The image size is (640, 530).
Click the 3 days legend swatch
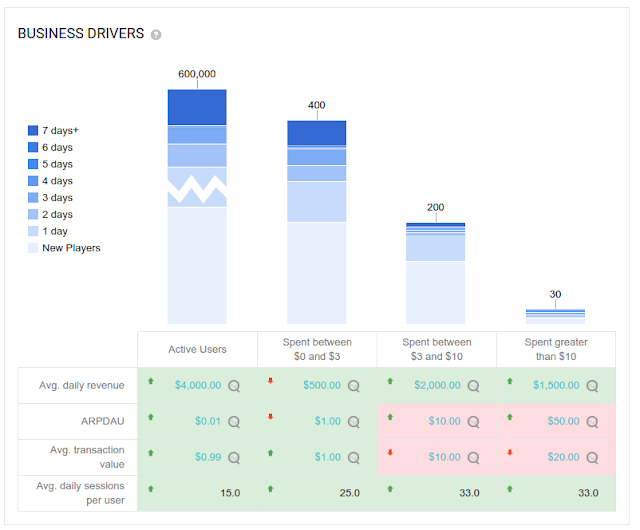click(x=33, y=198)
